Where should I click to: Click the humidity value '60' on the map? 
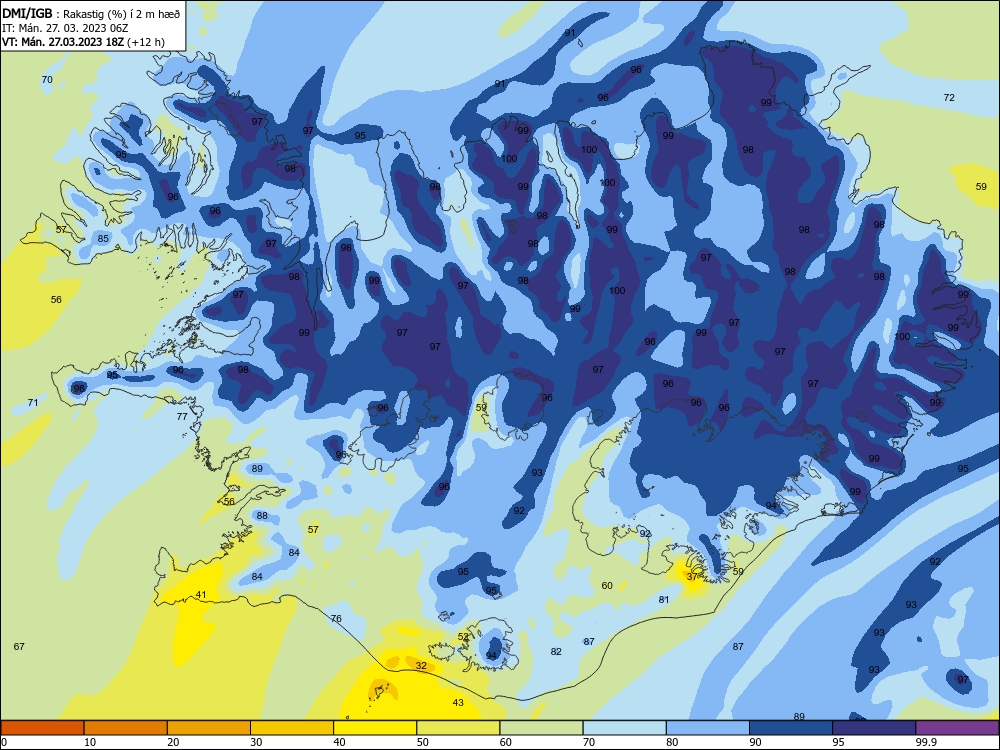click(607, 585)
